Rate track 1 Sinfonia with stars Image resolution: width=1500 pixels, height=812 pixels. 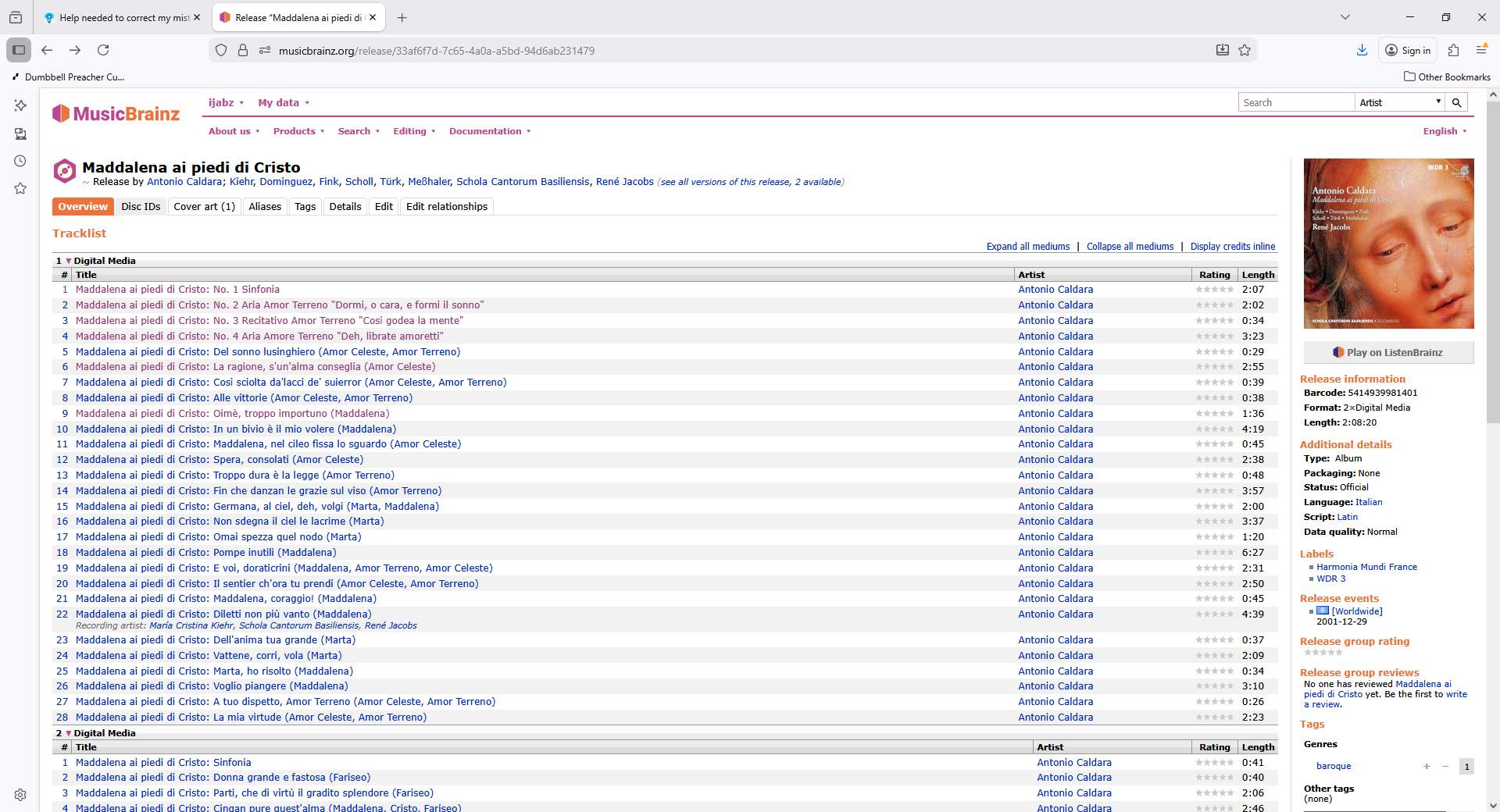[1214, 290]
